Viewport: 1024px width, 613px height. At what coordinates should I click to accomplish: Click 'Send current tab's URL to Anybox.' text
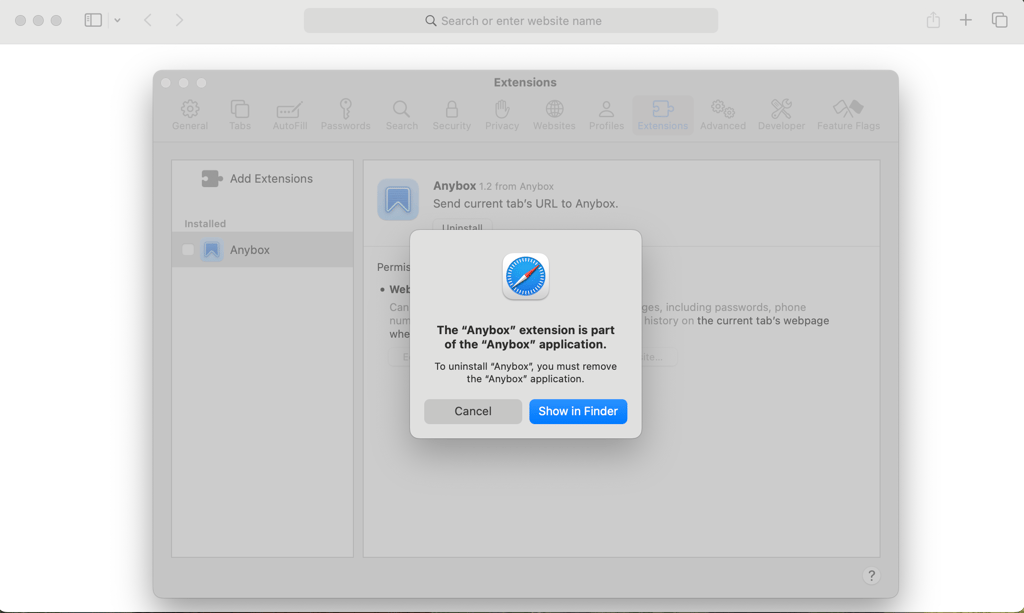pos(526,204)
